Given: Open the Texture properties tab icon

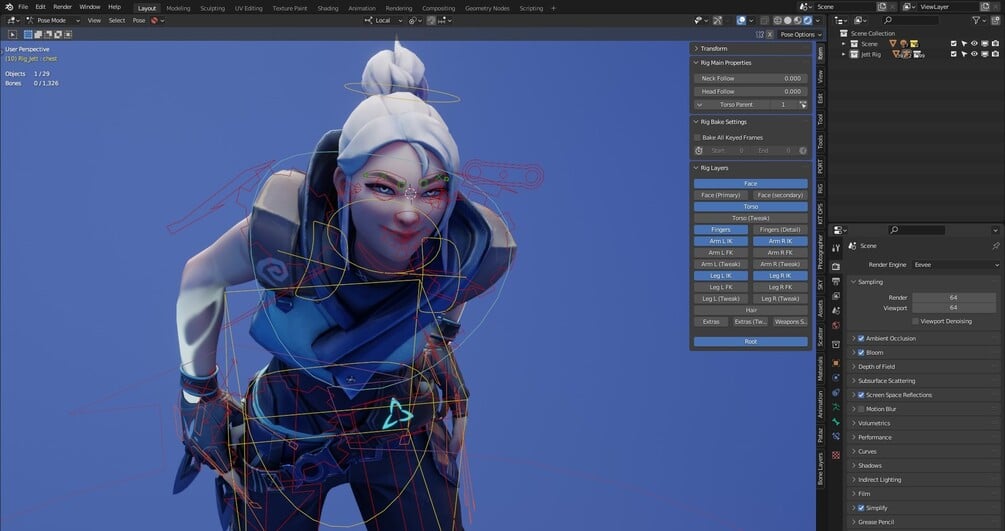Looking at the screenshot, I should (x=836, y=454).
